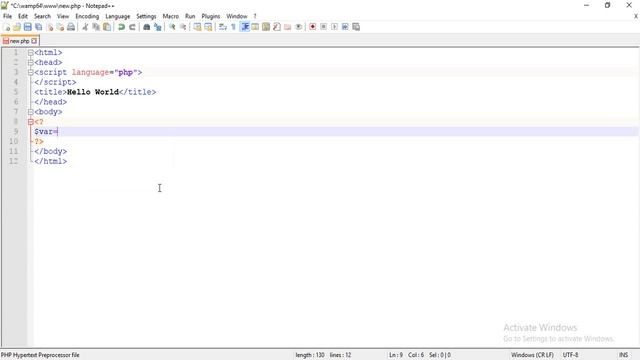The image size is (640, 360).
Task: Open the Edit menu
Action: tap(23, 16)
